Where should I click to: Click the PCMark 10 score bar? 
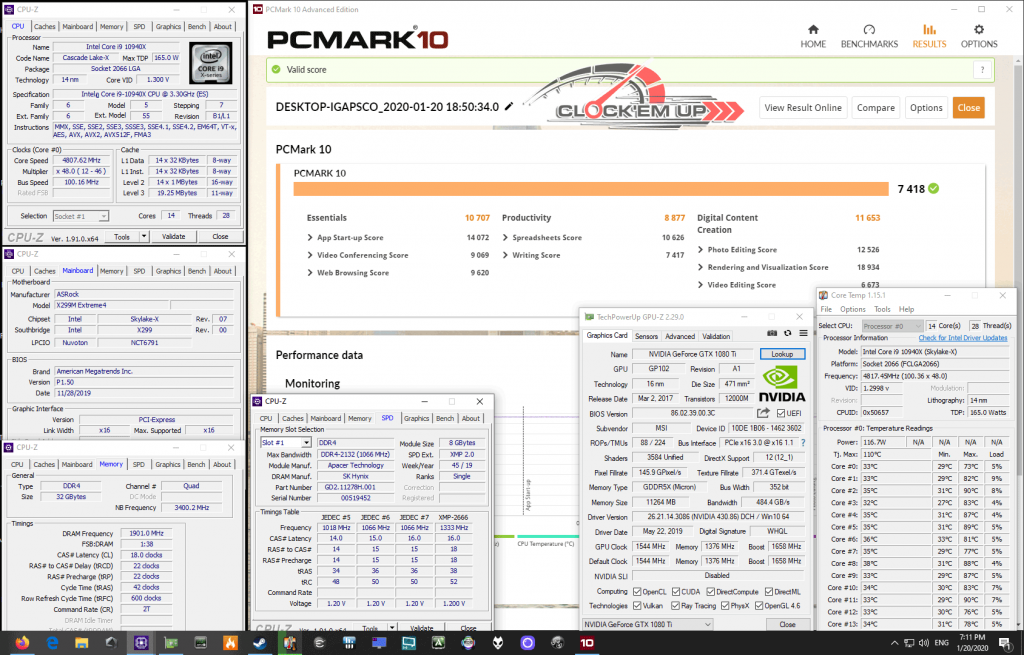pos(591,189)
